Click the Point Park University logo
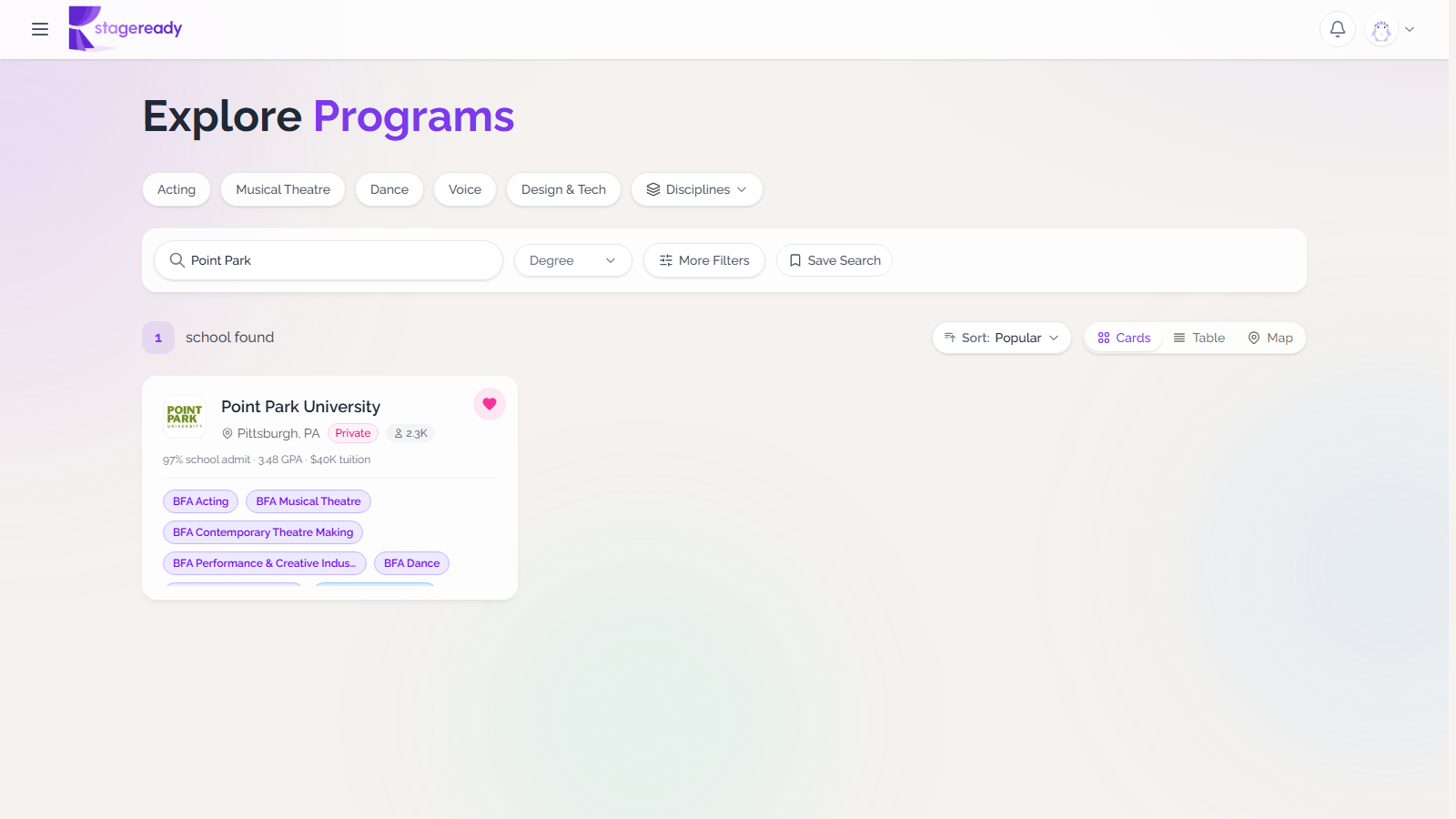Screen dimensions: 1456x819 click(185, 417)
